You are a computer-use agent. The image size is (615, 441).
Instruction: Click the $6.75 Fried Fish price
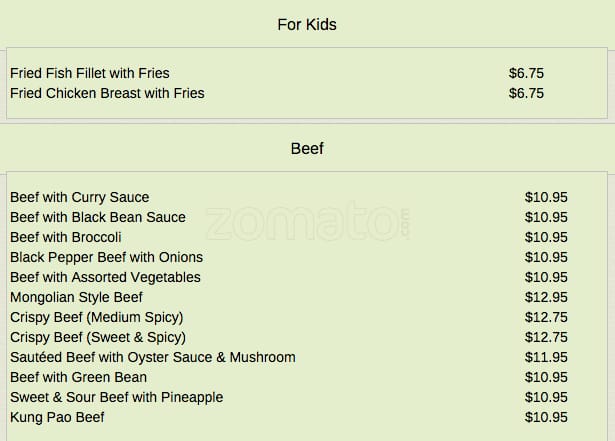[x=526, y=73]
